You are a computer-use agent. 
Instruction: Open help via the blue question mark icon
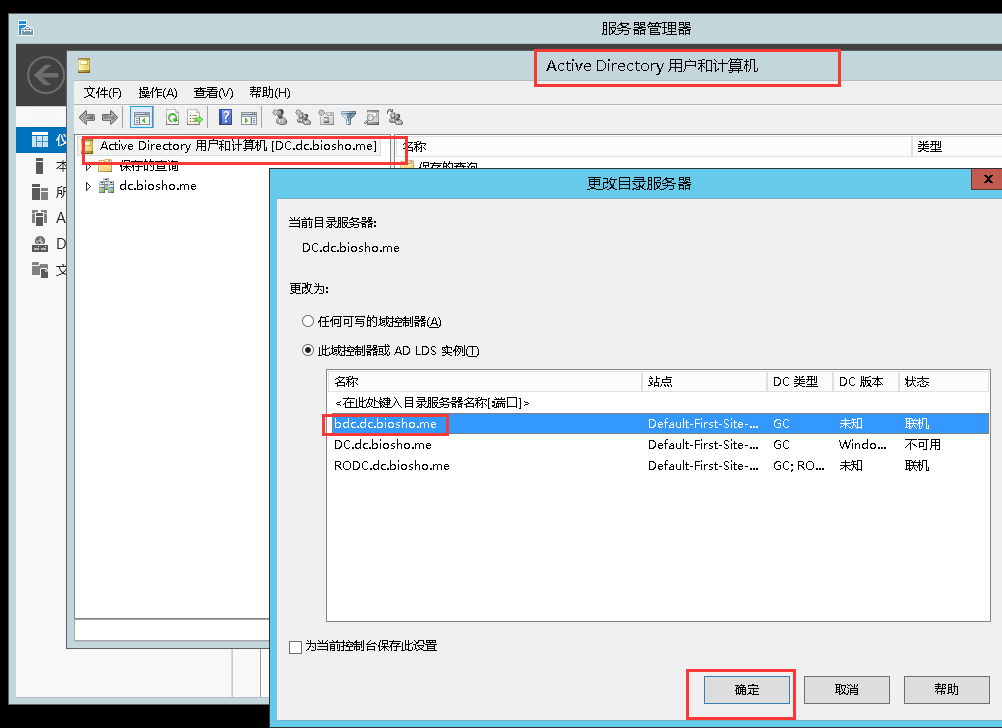(x=225, y=118)
